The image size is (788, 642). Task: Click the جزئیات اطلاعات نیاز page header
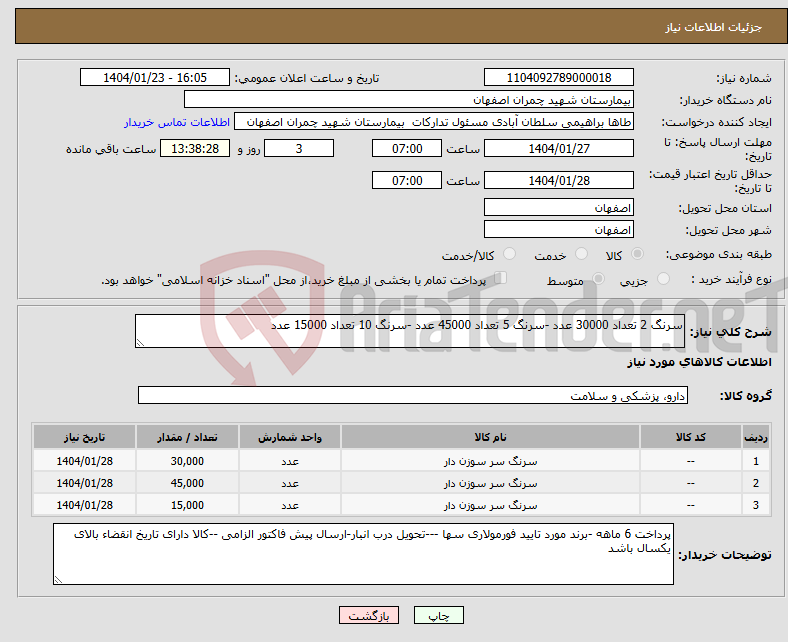(x=714, y=27)
